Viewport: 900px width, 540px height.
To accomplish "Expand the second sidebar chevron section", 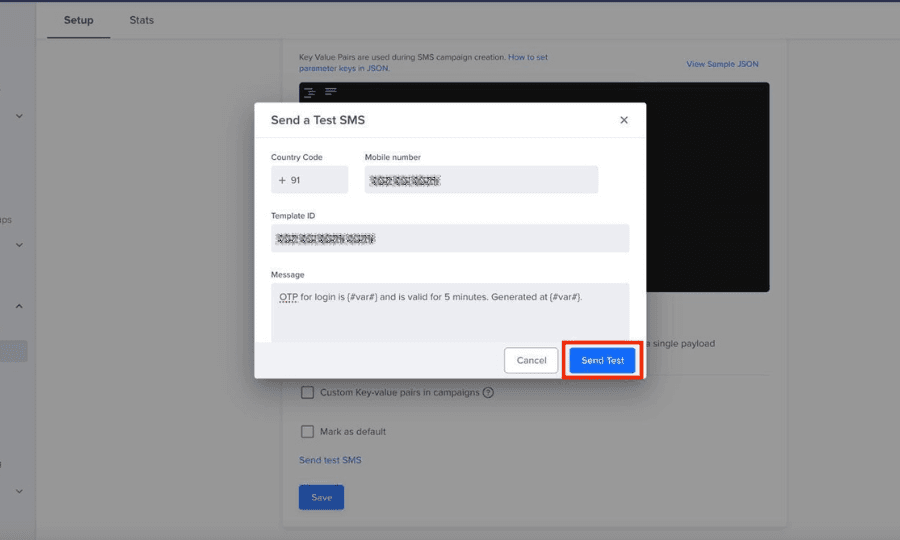I will point(19,245).
